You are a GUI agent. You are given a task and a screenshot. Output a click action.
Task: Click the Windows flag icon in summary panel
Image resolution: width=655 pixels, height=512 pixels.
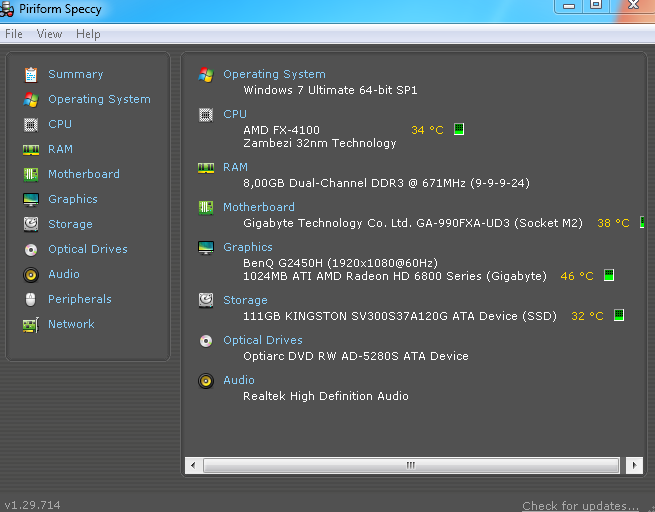(x=206, y=75)
